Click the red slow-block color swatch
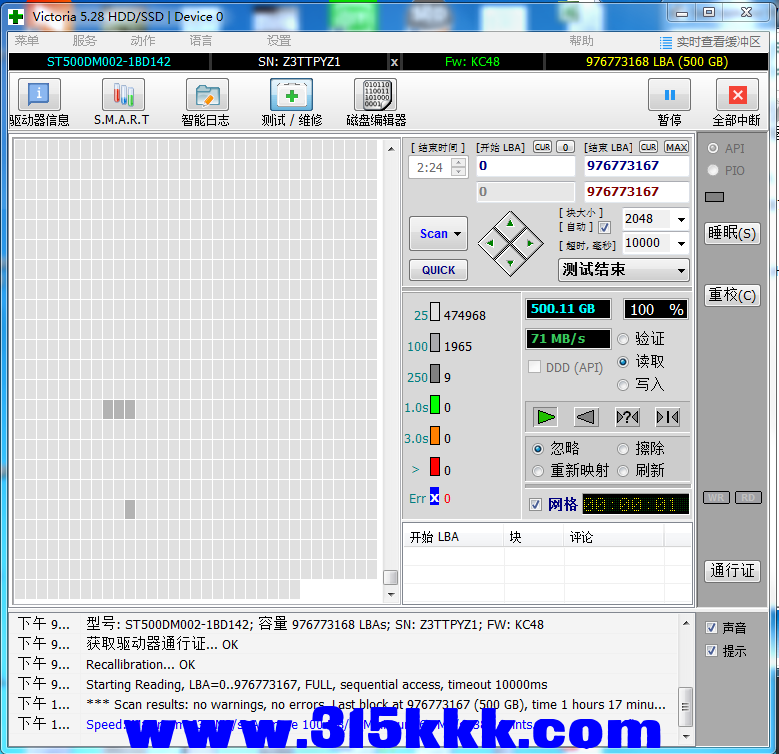 tap(435, 467)
